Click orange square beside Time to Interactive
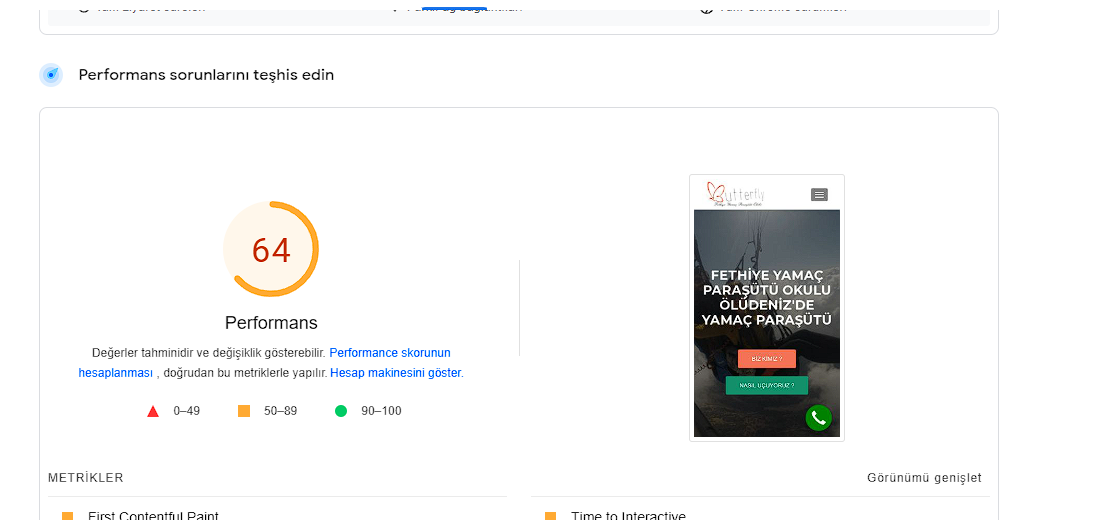 click(x=550, y=516)
